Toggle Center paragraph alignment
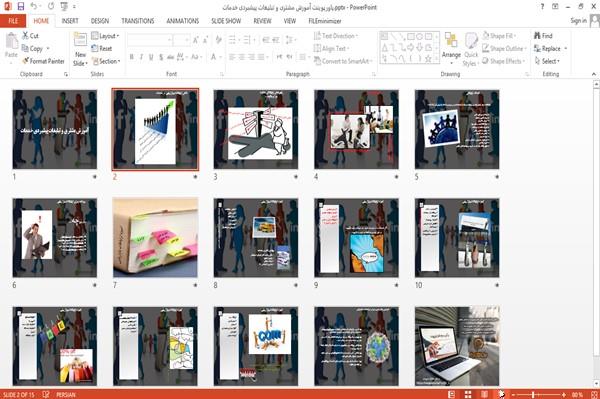The height and width of the screenshot is (399, 600). (x=241, y=57)
